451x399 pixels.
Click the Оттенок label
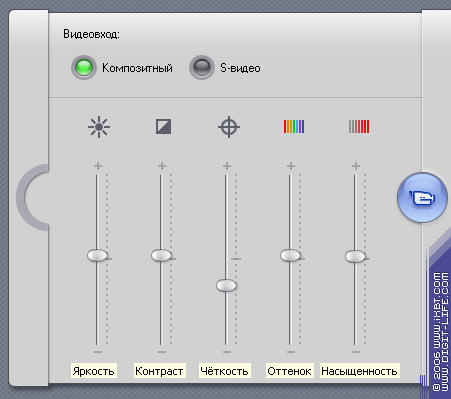coord(289,371)
